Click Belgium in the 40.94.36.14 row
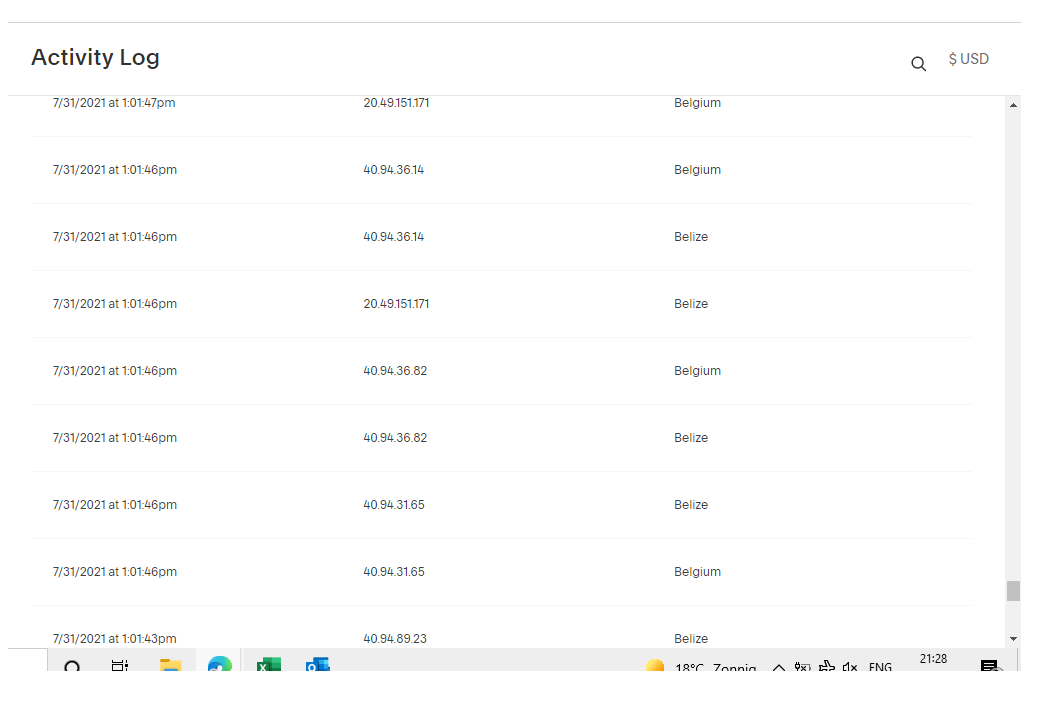Screen dimensions: 1051x703 [697, 170]
